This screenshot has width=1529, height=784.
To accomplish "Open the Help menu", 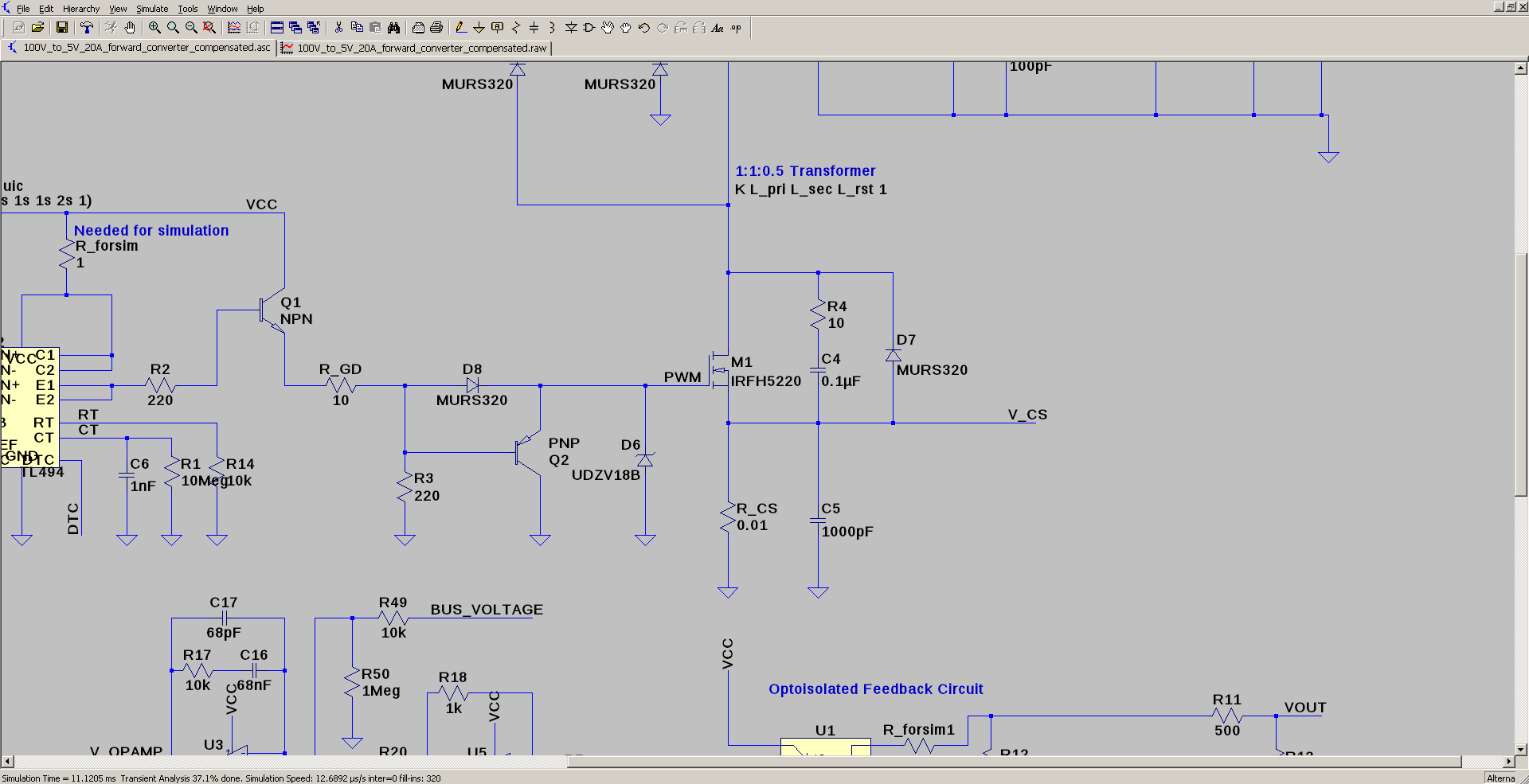I will click(x=255, y=9).
